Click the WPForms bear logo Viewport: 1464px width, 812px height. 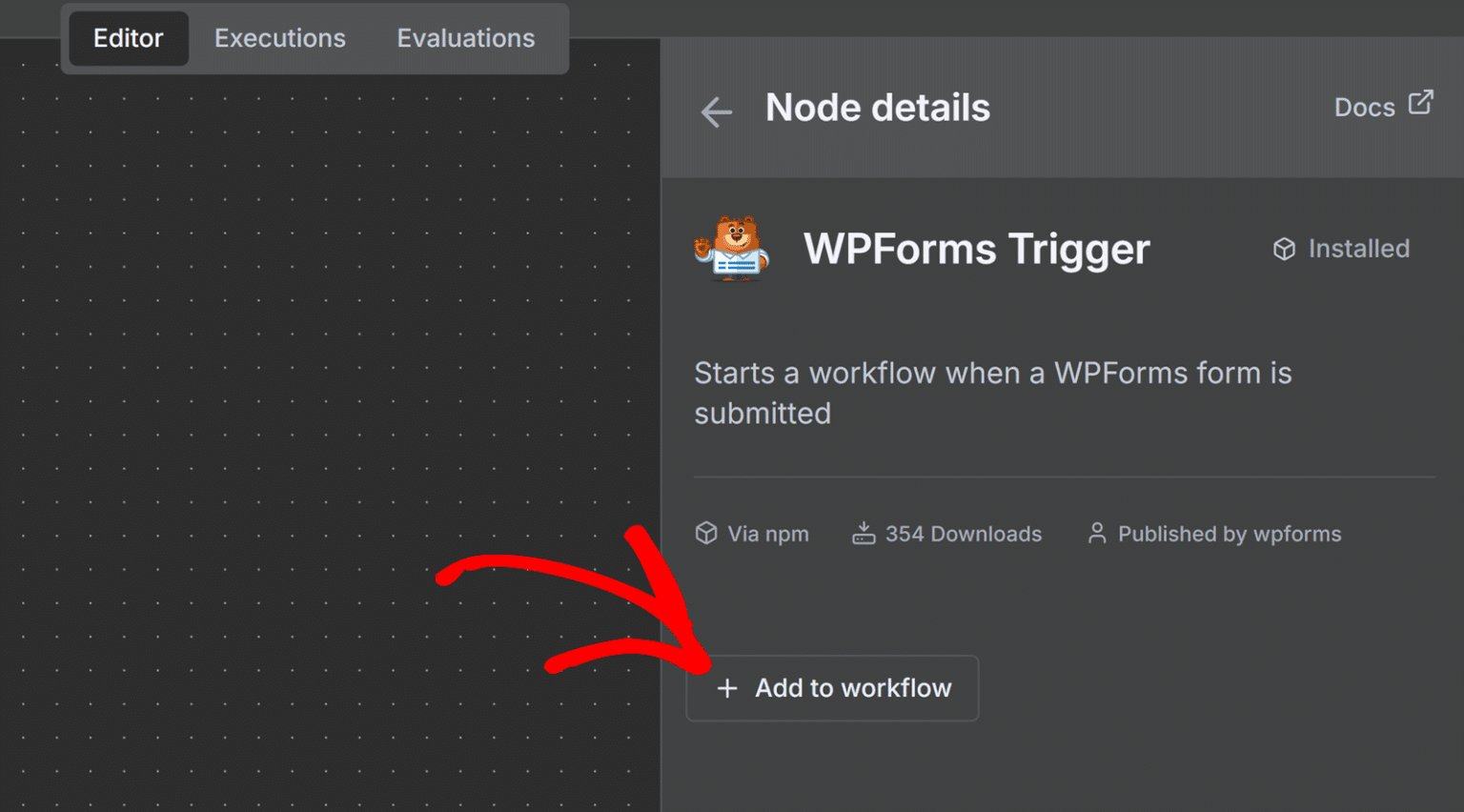(732, 250)
